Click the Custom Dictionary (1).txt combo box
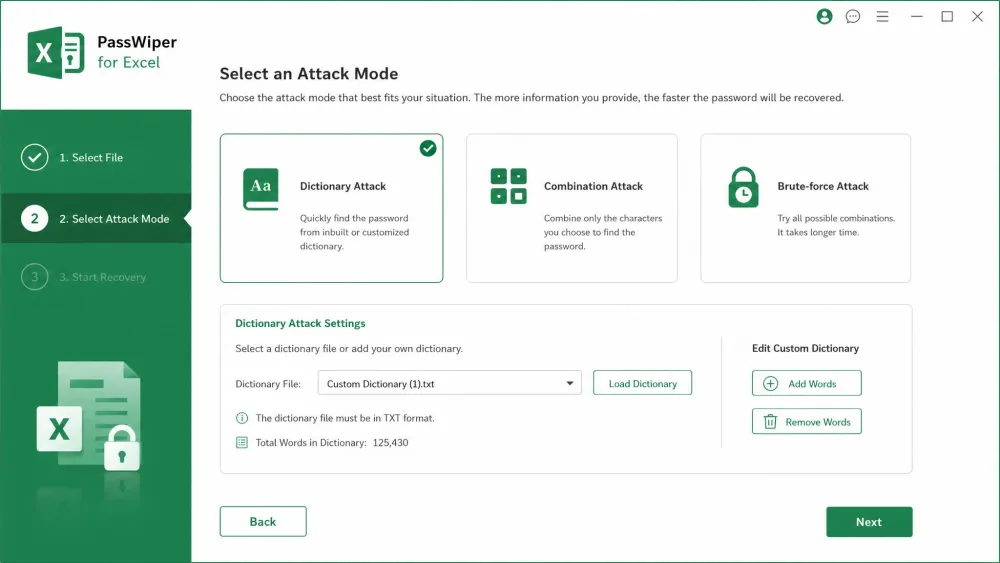Image resolution: width=1000 pixels, height=563 pixels. (450, 383)
